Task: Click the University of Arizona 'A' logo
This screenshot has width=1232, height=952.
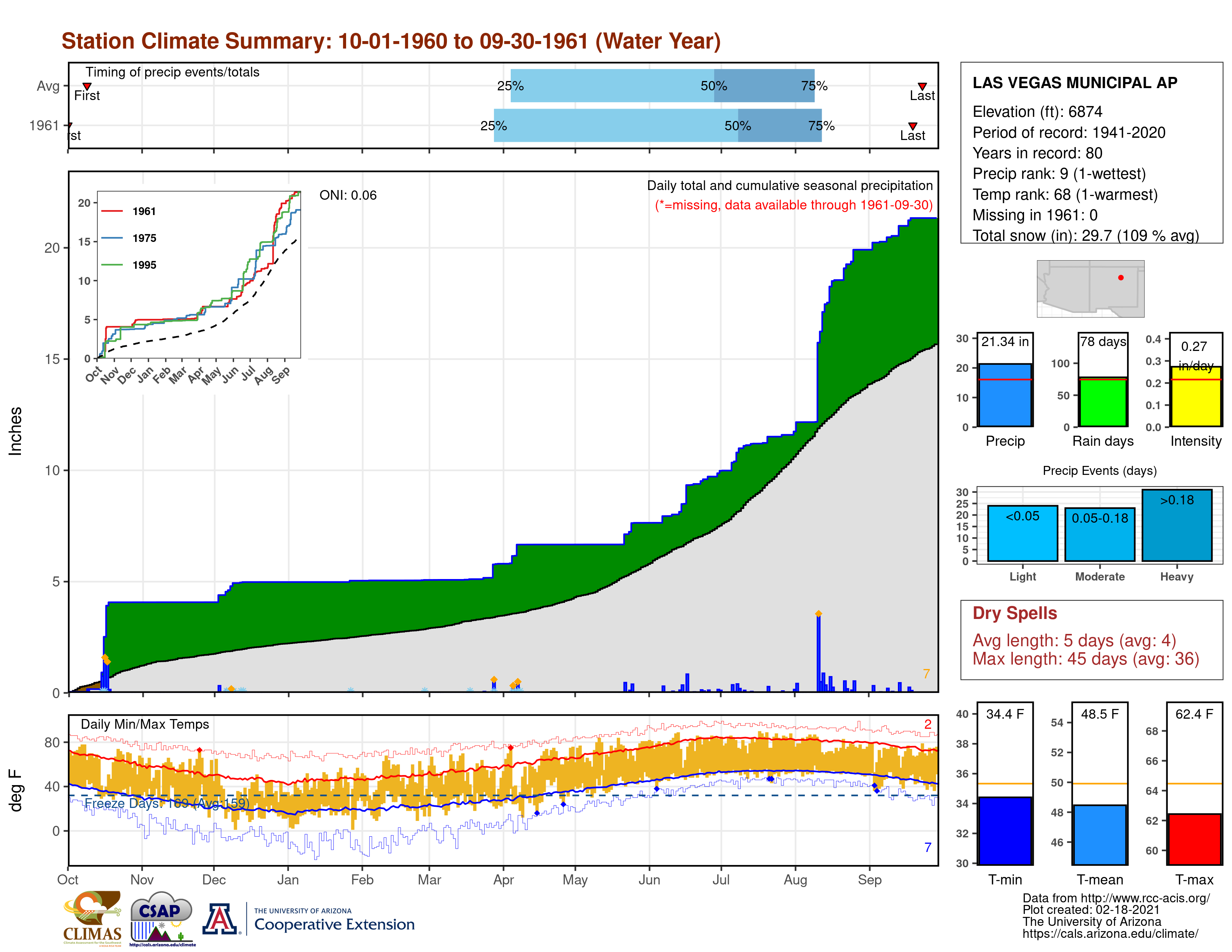Action: click(220, 919)
